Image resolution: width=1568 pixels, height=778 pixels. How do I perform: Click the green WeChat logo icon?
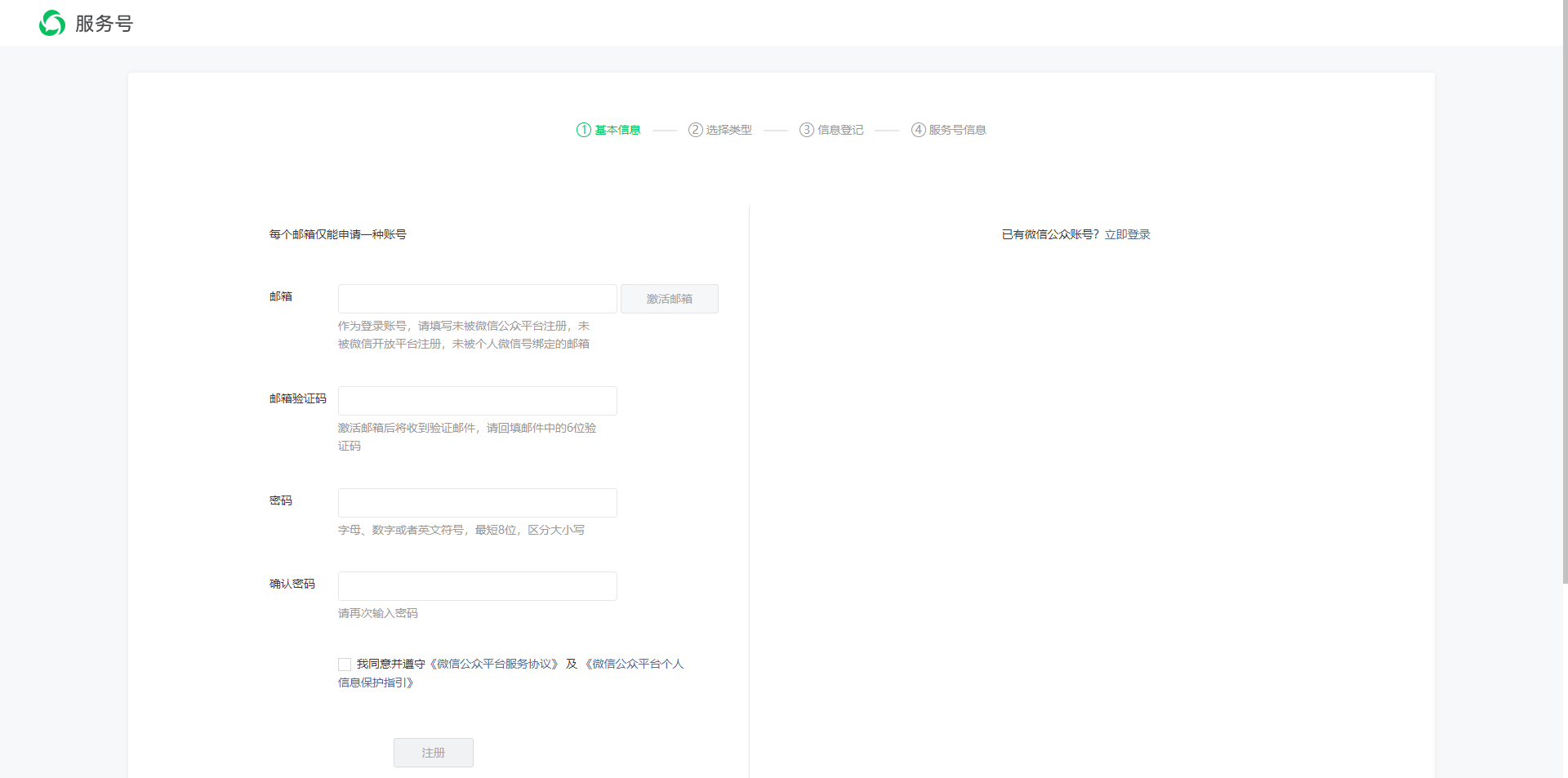point(52,24)
